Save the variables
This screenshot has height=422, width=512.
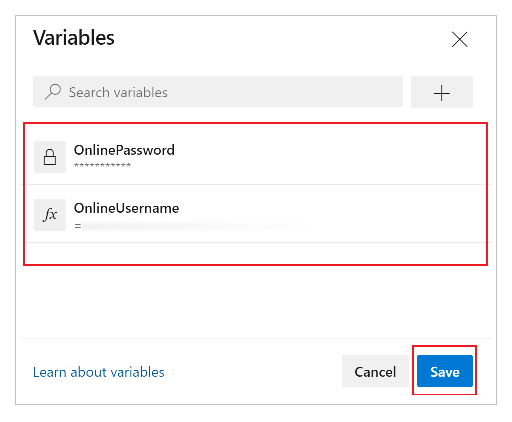(445, 371)
